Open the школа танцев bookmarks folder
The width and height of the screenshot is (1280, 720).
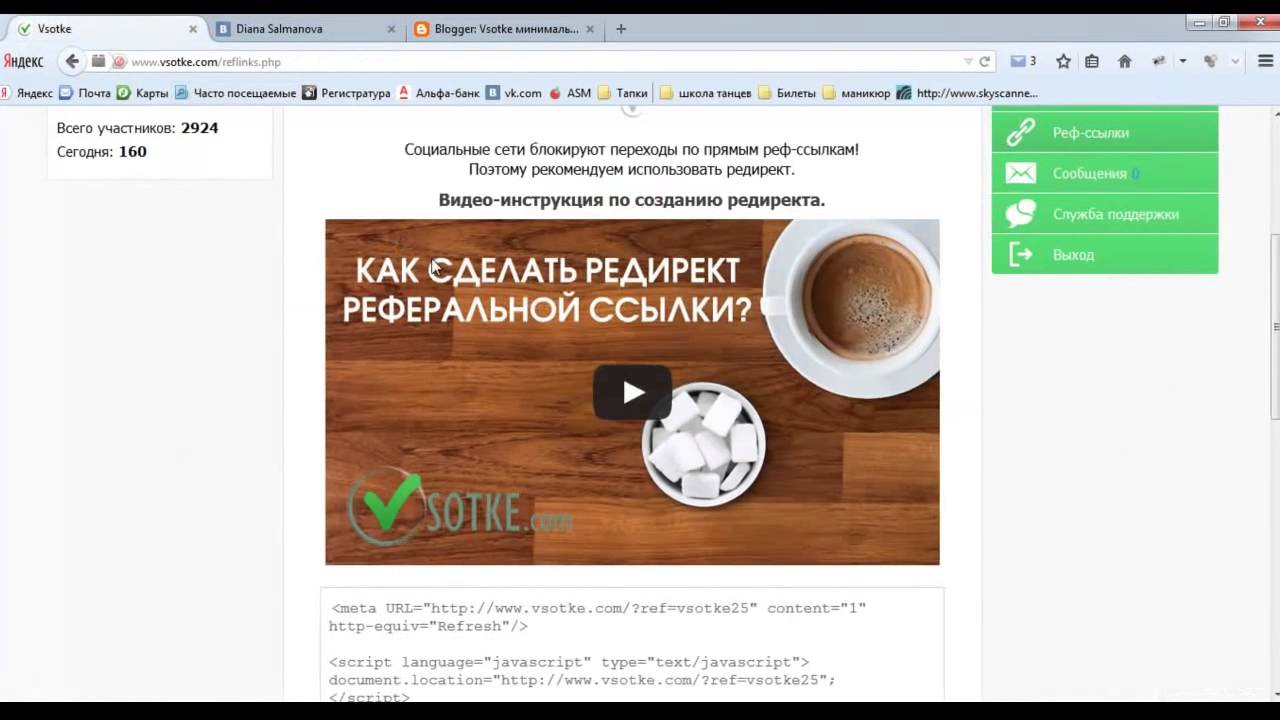pos(706,93)
